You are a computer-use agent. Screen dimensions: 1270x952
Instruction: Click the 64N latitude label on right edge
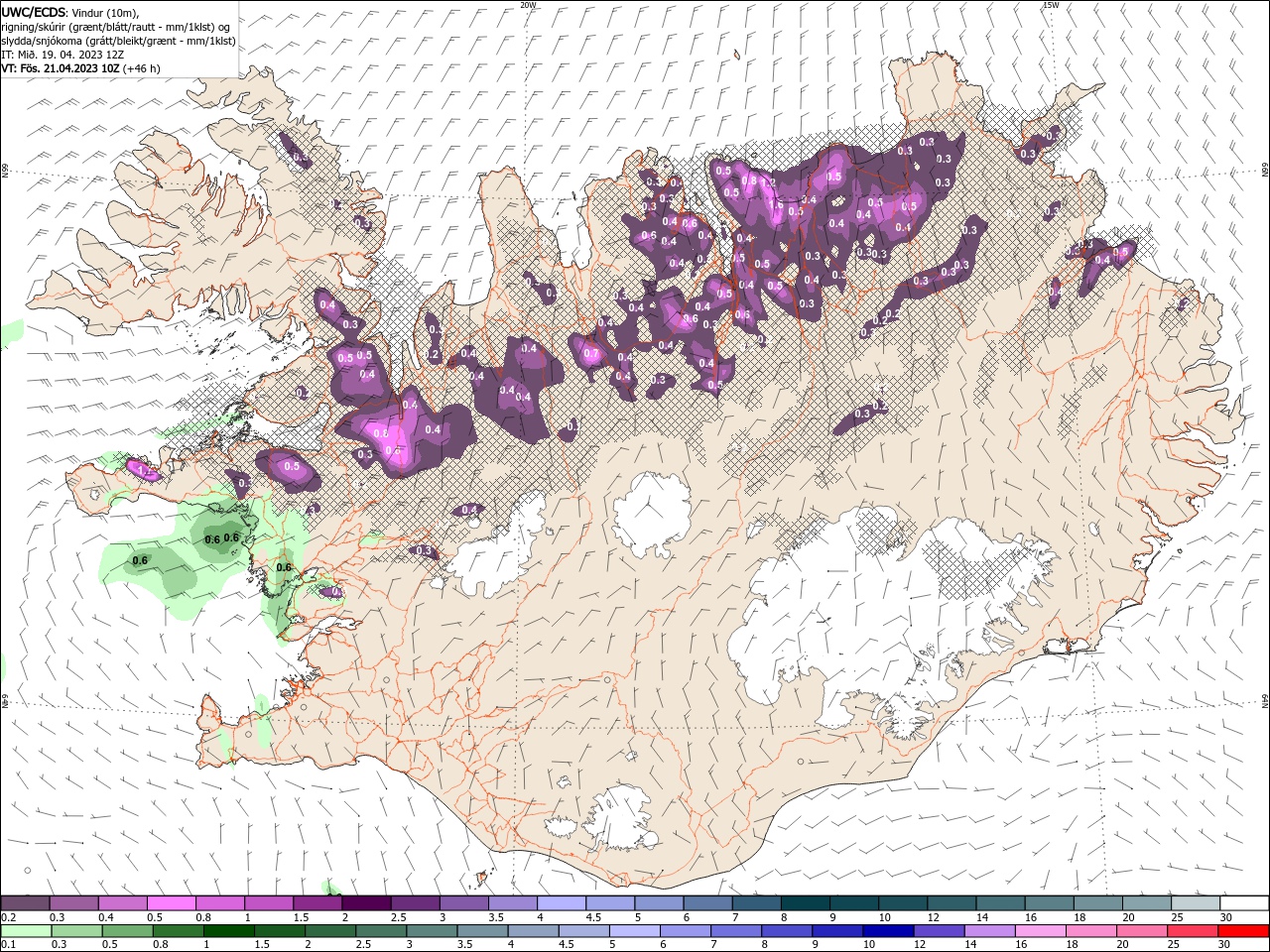[x=1264, y=701]
